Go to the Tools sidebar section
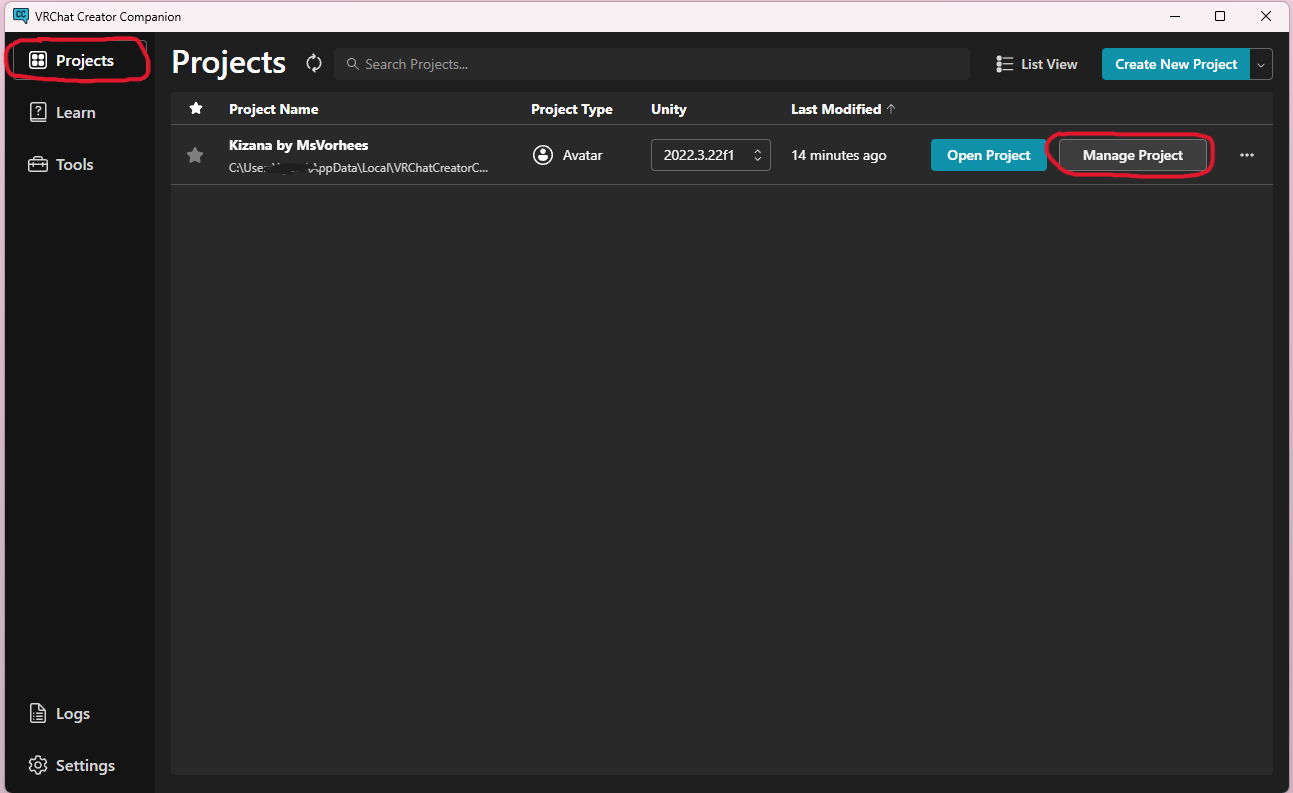 (x=61, y=164)
